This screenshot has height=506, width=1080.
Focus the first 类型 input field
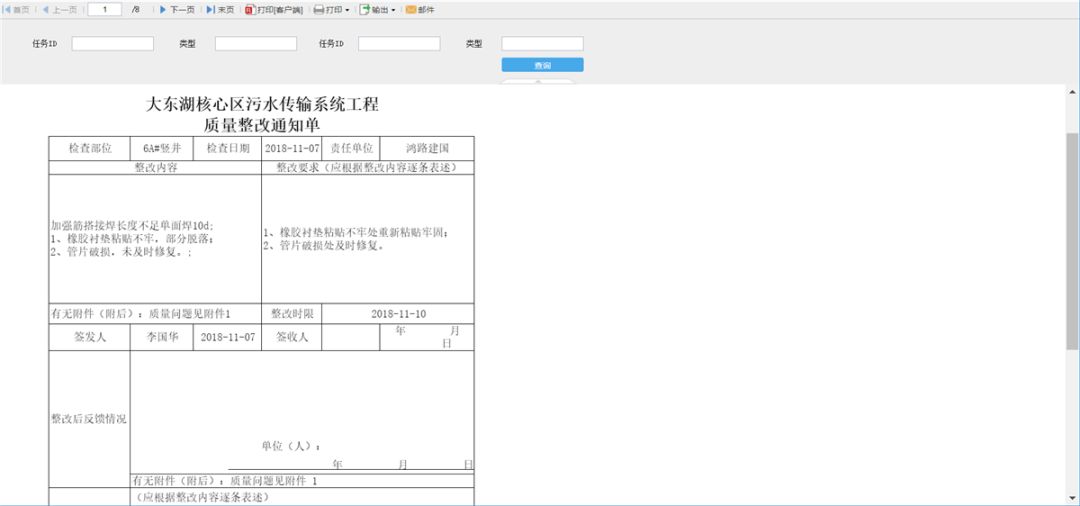coord(256,44)
